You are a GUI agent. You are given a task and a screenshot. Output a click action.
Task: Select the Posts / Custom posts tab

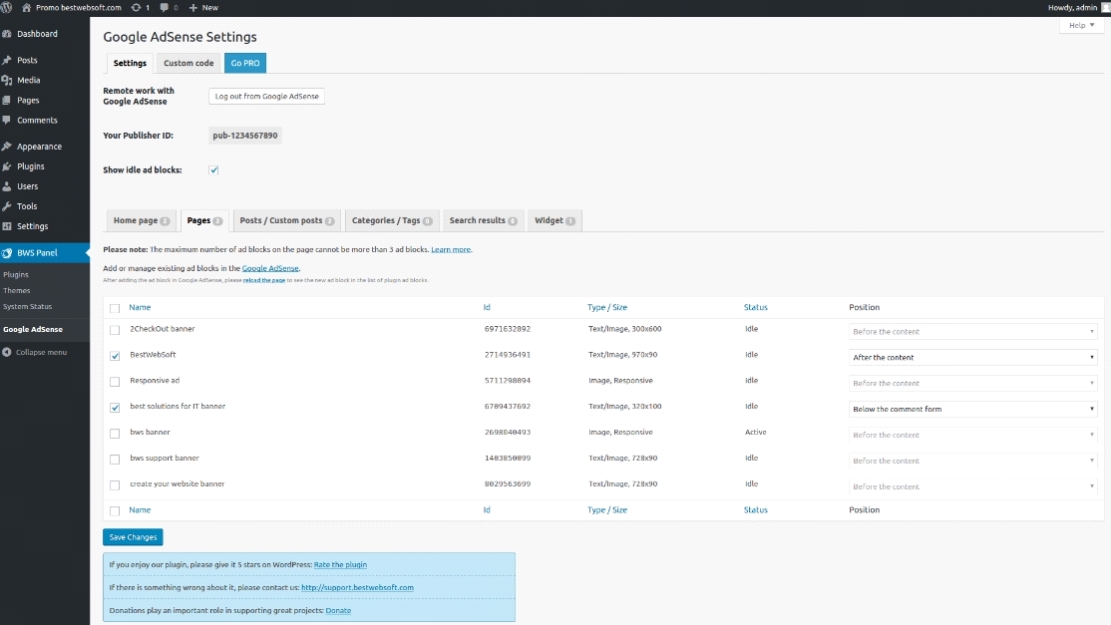tap(287, 220)
